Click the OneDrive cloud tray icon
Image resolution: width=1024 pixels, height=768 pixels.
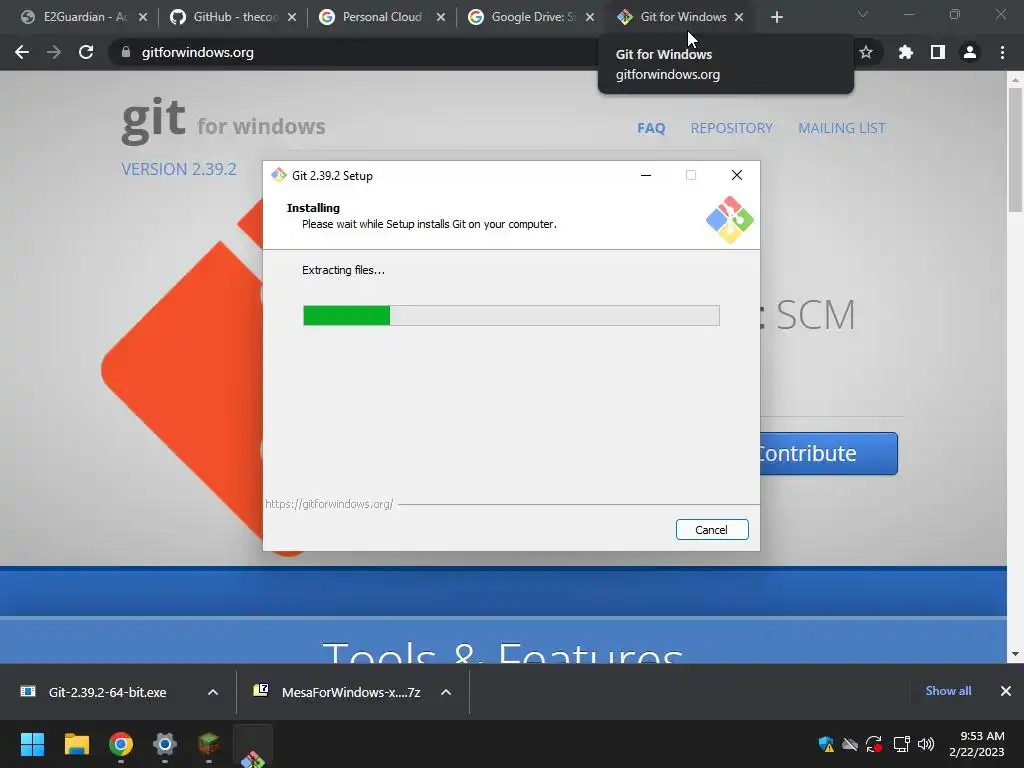pos(850,744)
